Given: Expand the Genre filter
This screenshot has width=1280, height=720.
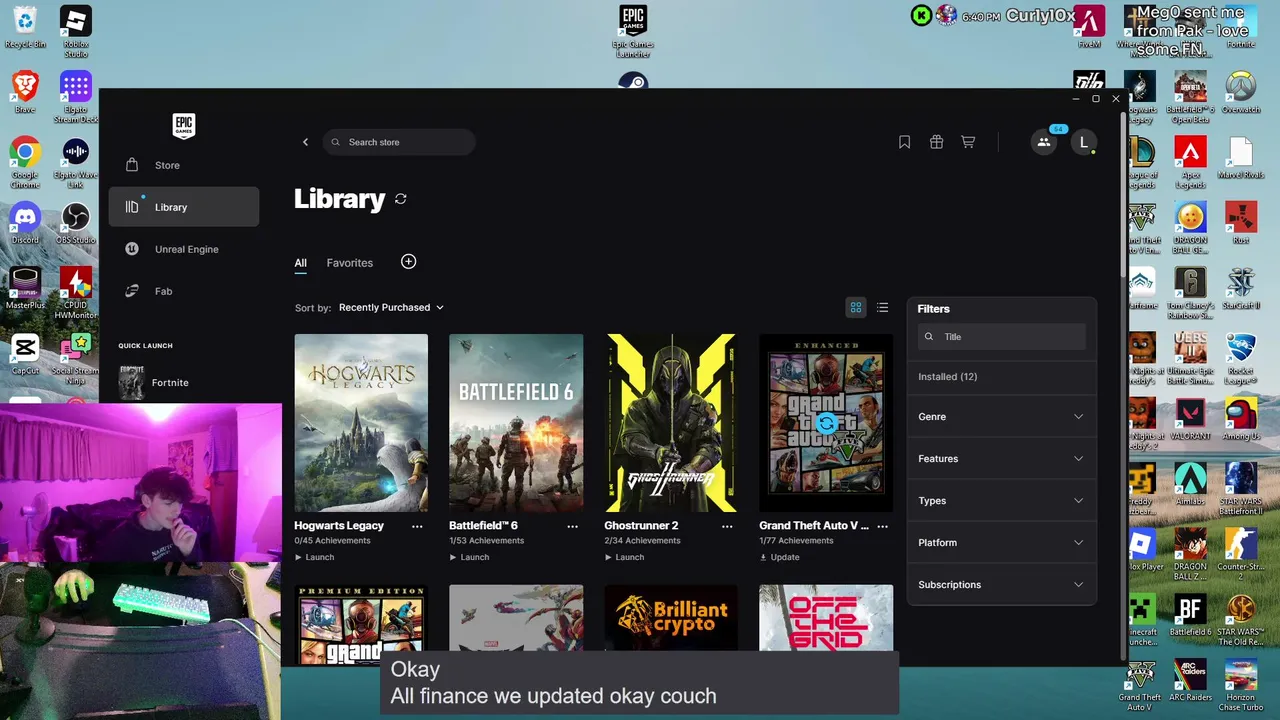Looking at the screenshot, I should click(1001, 417).
